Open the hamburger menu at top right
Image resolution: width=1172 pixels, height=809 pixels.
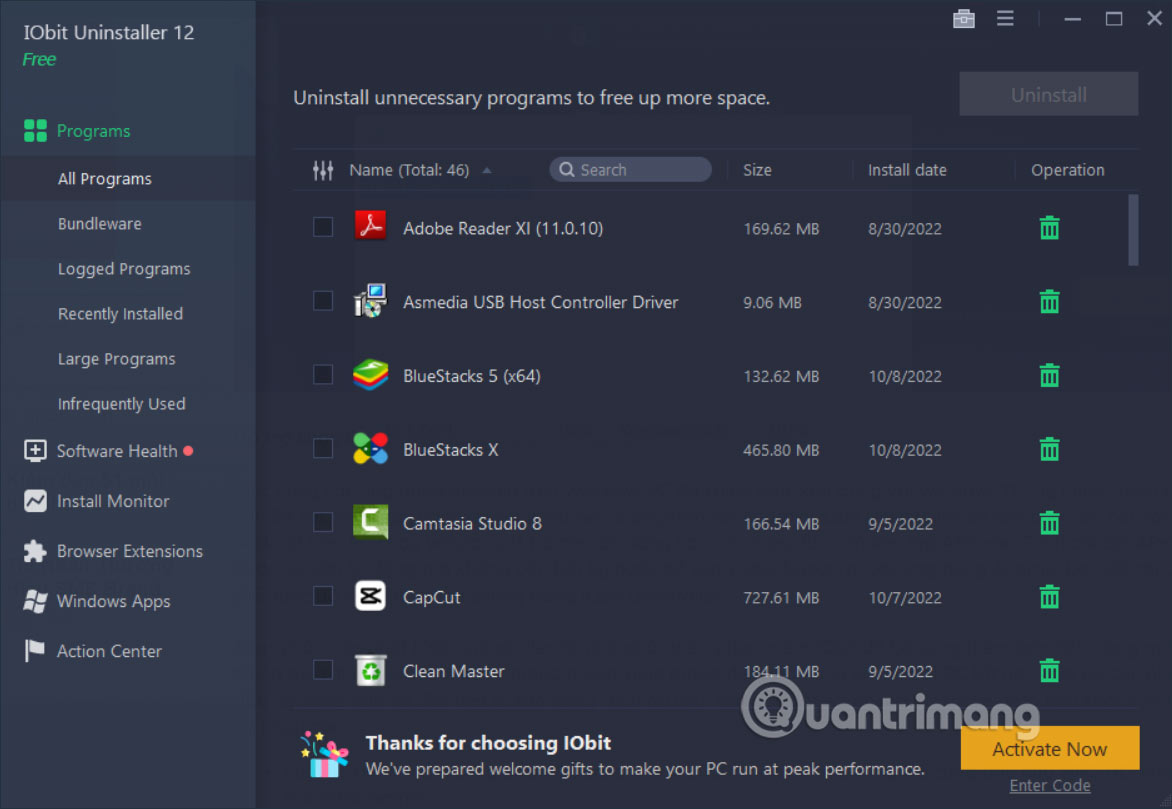1005,18
